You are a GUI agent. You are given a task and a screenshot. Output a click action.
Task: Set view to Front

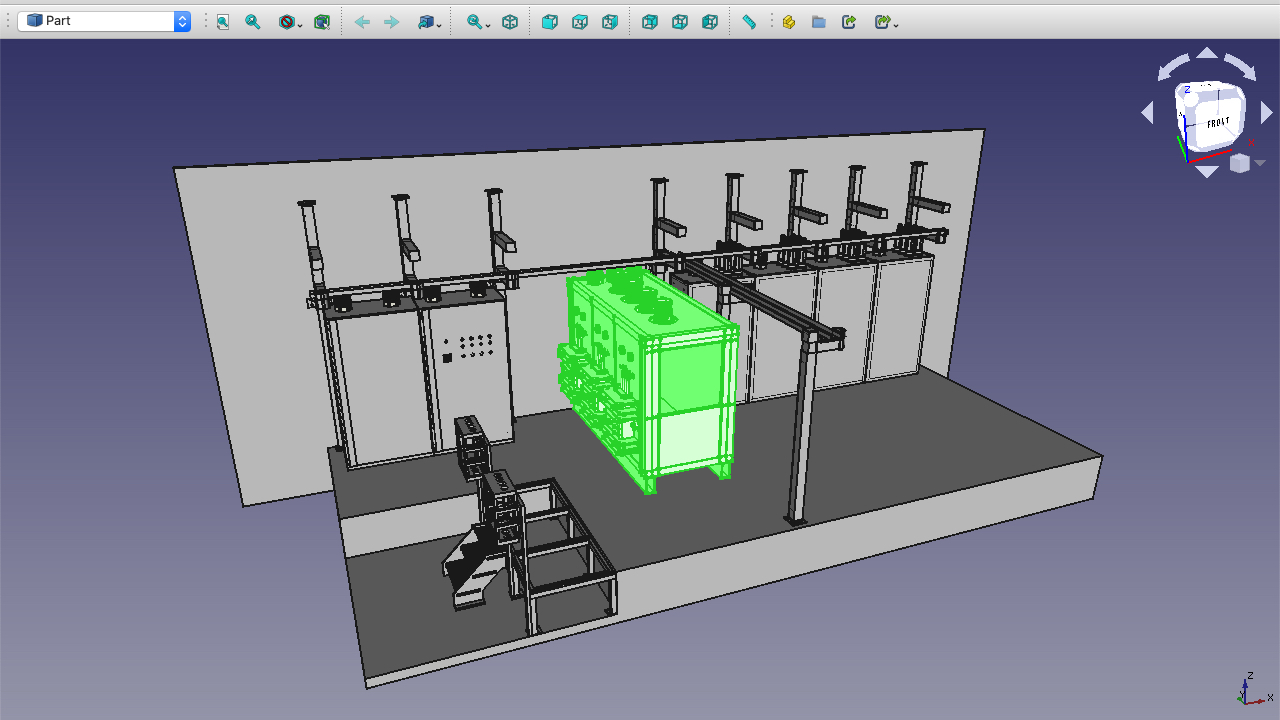pyautogui.click(x=550, y=21)
